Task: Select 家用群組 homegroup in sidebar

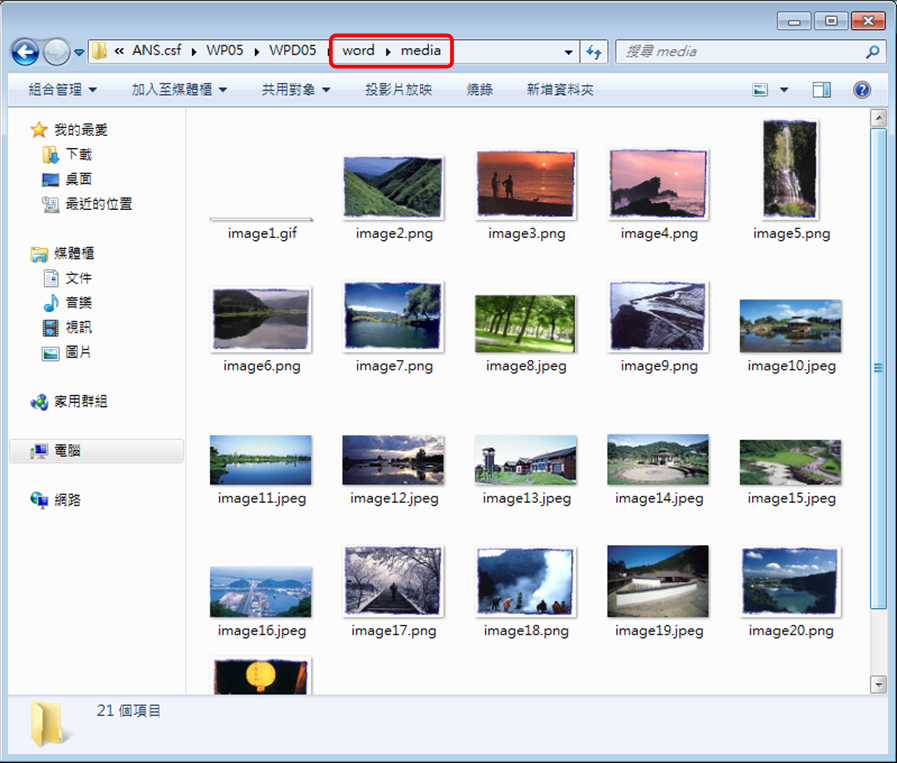Action: click(x=69, y=402)
